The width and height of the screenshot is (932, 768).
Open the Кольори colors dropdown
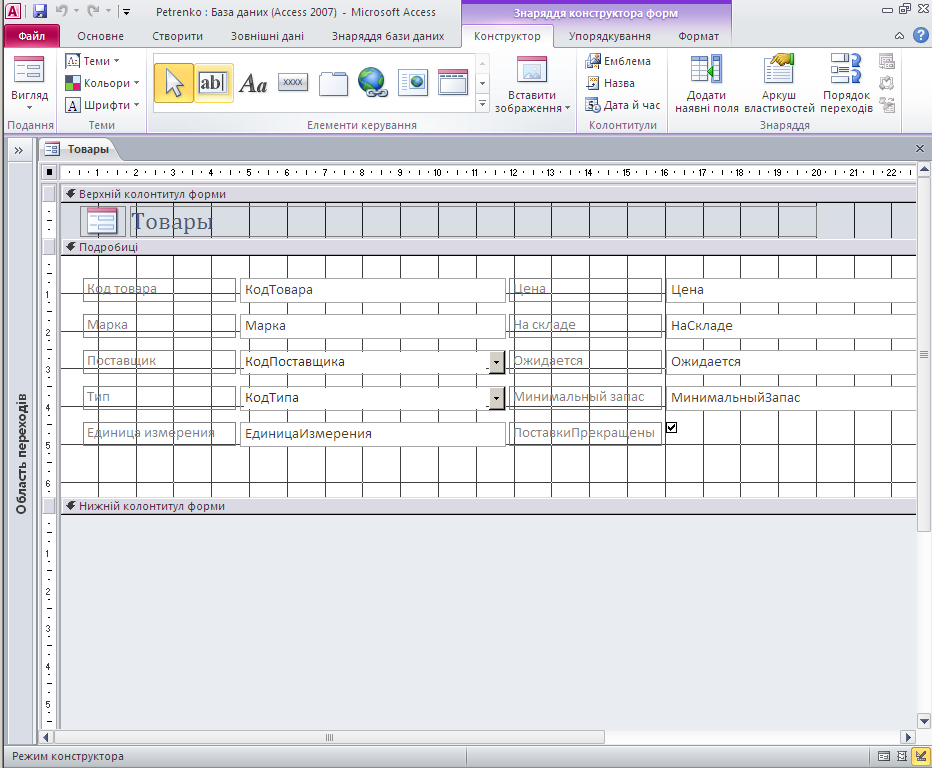click(102, 83)
